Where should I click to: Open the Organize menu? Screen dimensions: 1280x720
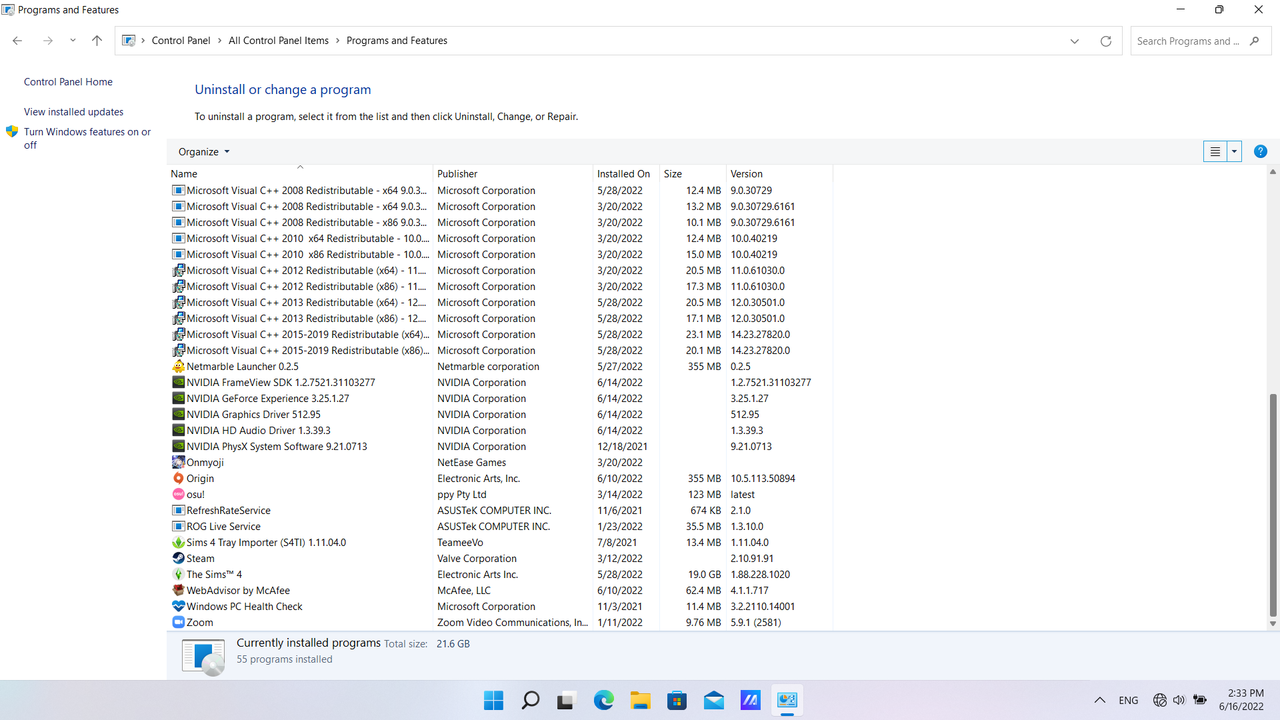203,151
